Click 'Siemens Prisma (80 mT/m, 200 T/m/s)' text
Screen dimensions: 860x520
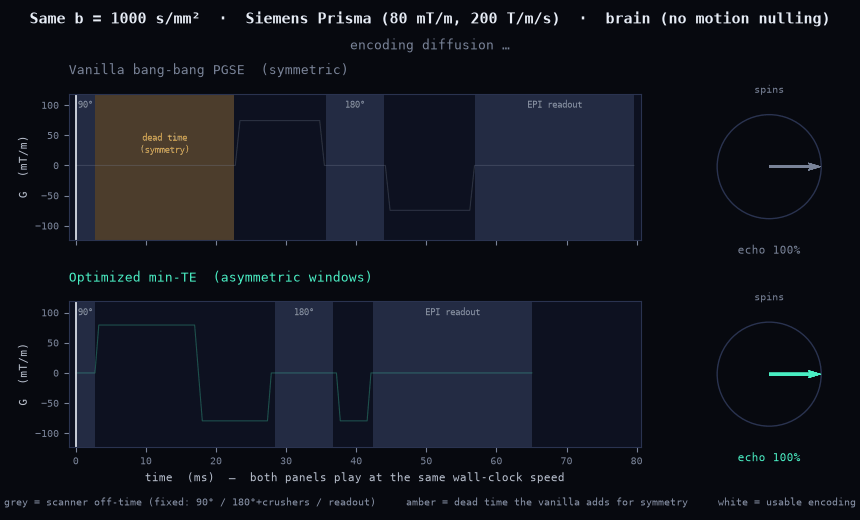pyautogui.click(x=403, y=18)
